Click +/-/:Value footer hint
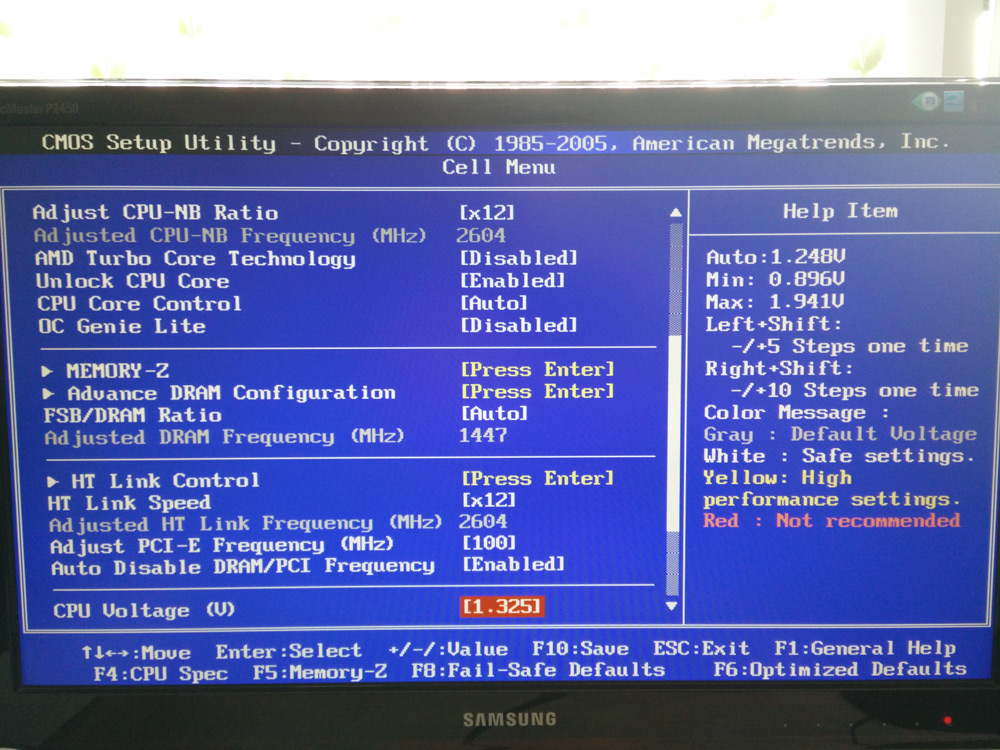This screenshot has width=1000, height=750. click(x=448, y=650)
